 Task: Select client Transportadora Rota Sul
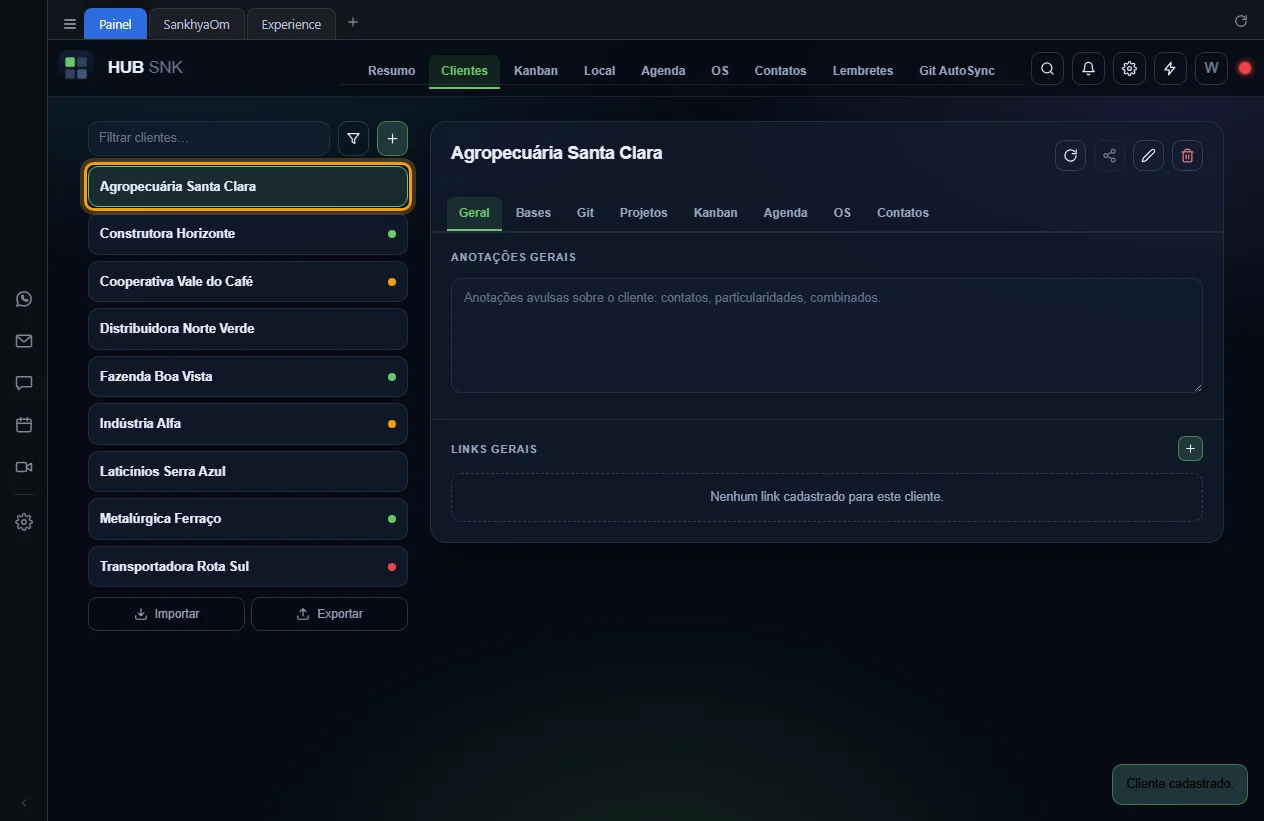[248, 567]
